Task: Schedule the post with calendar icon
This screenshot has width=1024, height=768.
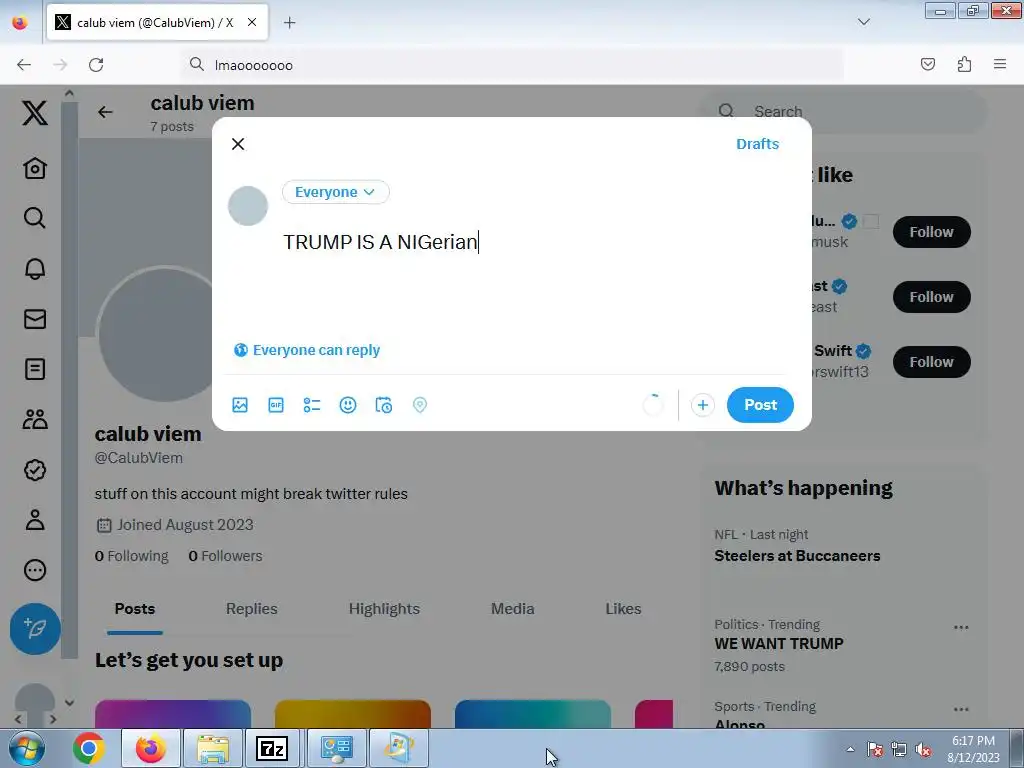Action: pos(384,405)
